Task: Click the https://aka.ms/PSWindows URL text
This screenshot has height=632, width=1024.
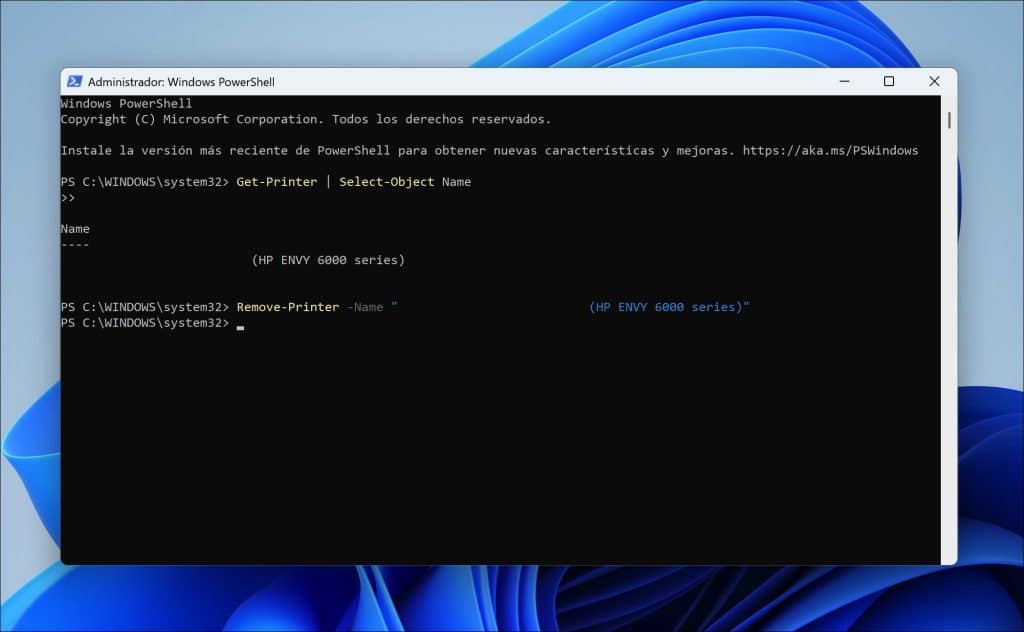Action: coord(830,151)
